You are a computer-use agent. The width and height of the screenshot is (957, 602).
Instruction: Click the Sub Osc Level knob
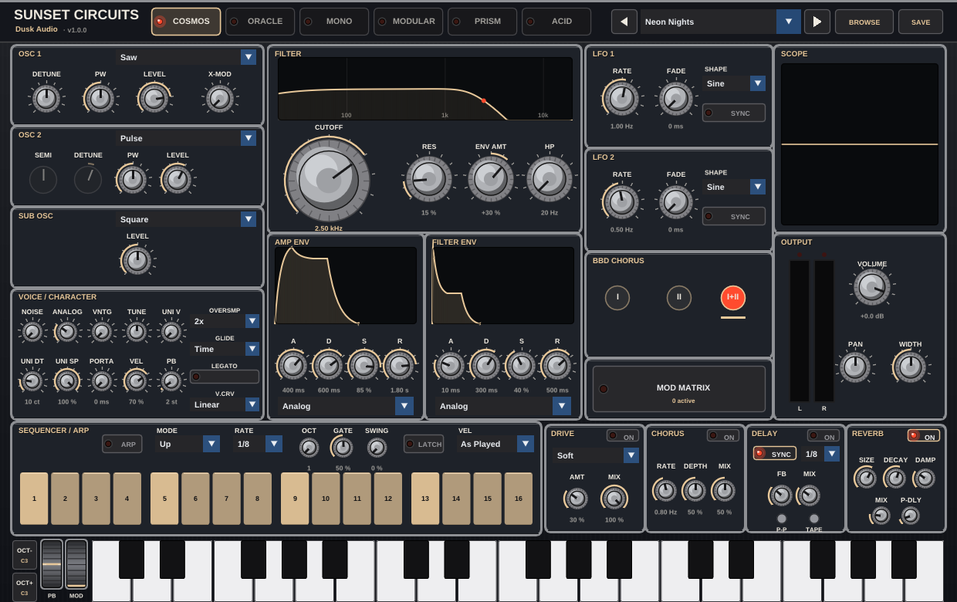137,260
